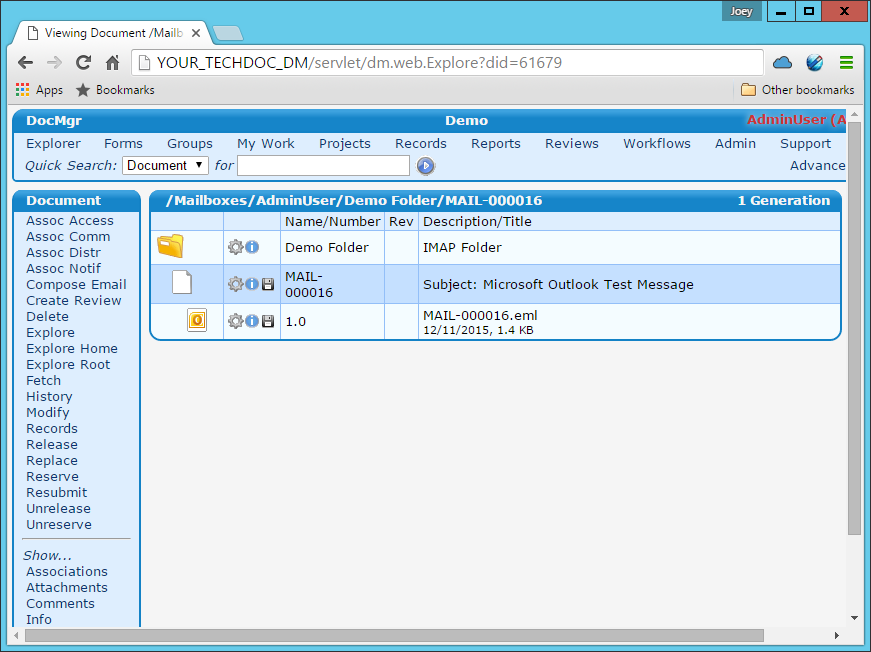Click the MAIL-000016.eml file name

[480, 315]
